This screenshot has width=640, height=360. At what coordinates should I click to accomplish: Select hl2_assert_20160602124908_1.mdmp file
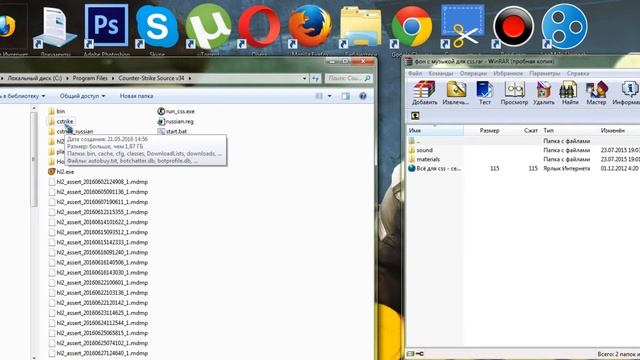(98, 182)
